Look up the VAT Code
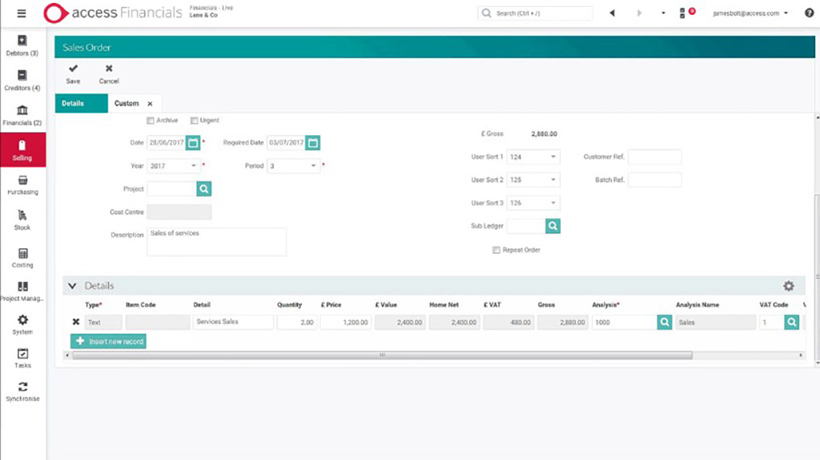 792,322
